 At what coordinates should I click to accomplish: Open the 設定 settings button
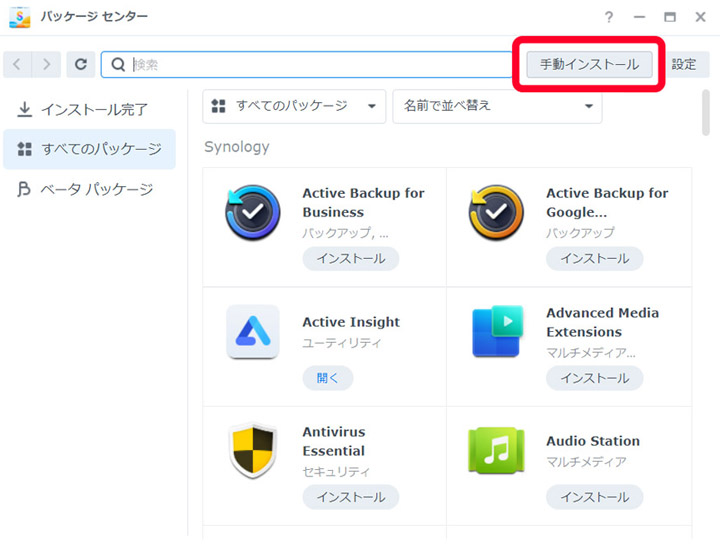click(x=684, y=64)
